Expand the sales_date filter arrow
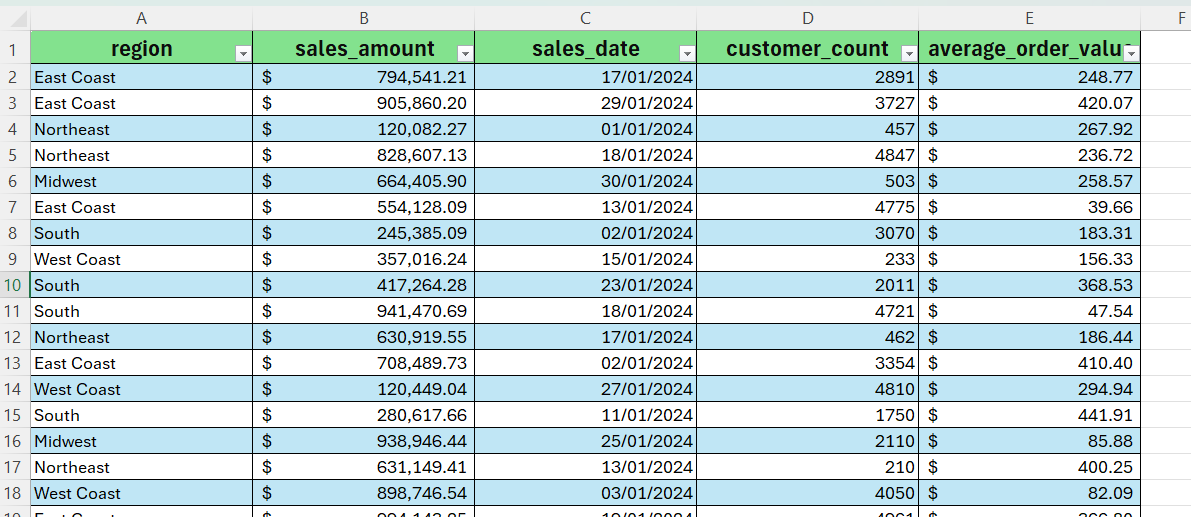This screenshot has width=1191, height=517. coord(686,53)
